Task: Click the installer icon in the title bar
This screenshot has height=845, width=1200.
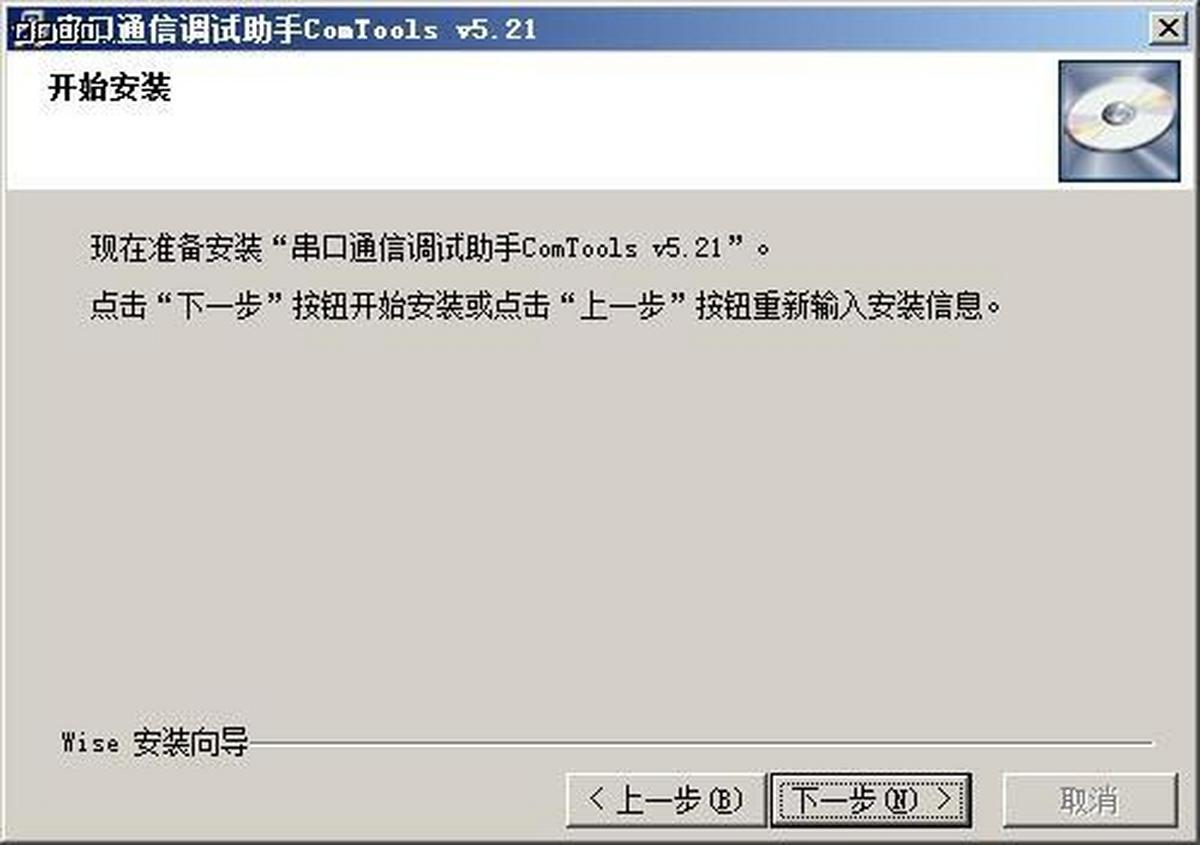Action: point(30,28)
